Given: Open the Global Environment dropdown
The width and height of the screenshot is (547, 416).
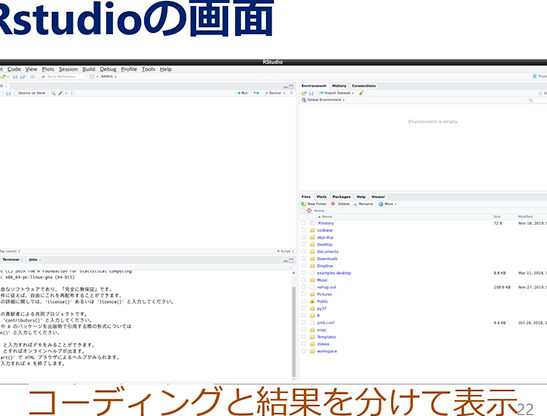Looking at the screenshot, I should [x=323, y=100].
